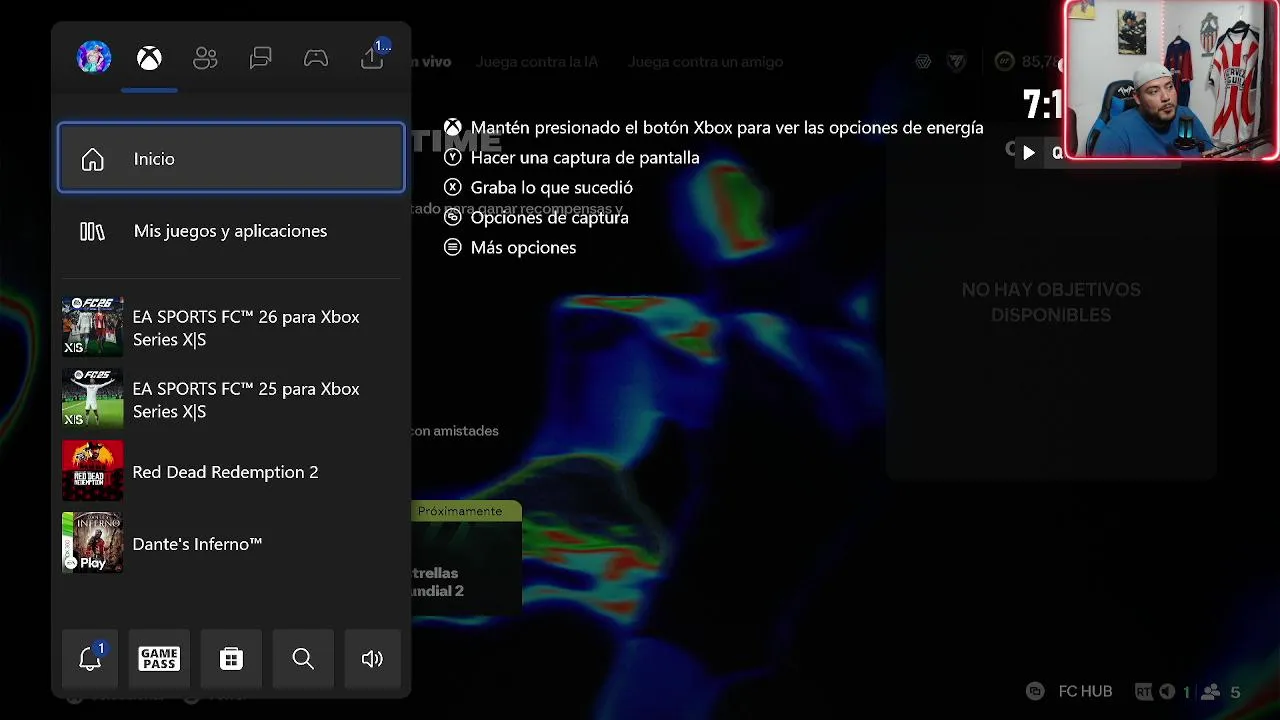The image size is (1280, 720).
Task: Click the Red Dead Redemption cover art
Action: (92, 471)
